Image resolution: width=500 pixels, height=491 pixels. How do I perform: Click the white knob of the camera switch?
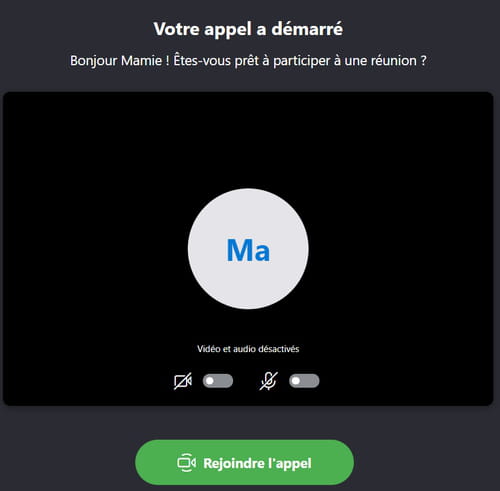[x=210, y=381]
